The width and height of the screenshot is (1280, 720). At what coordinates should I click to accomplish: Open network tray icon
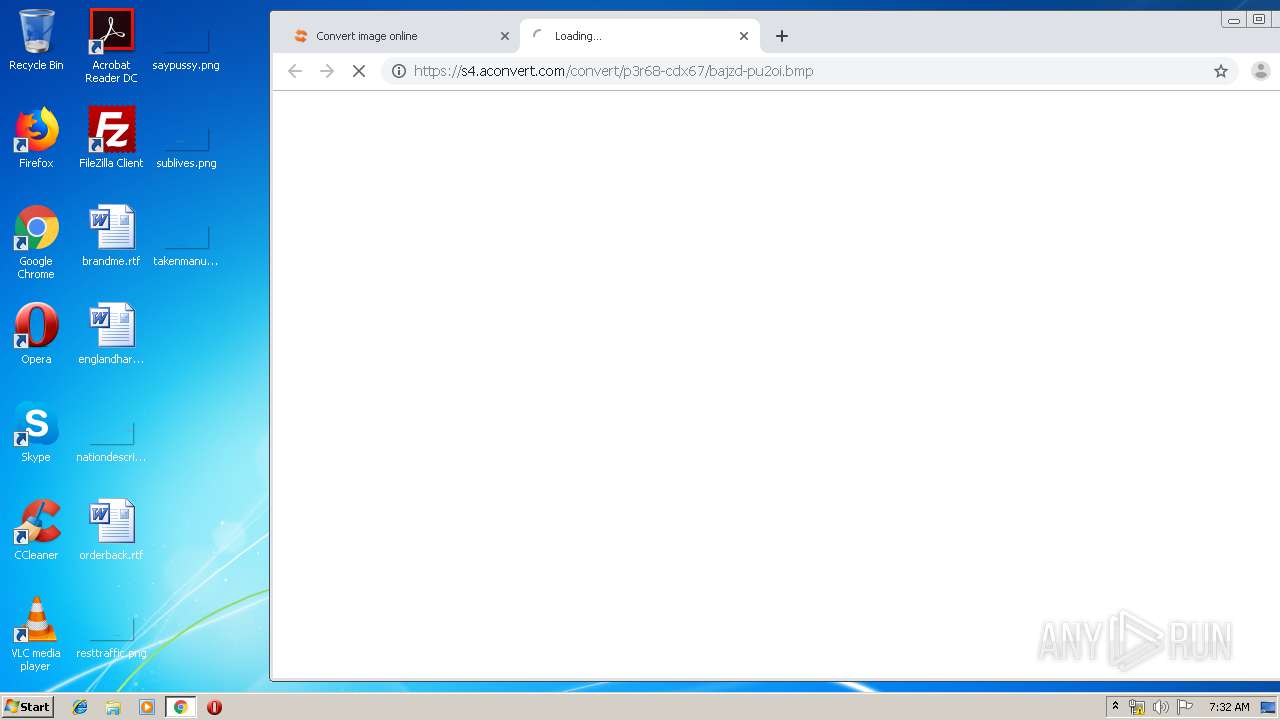coord(1137,707)
